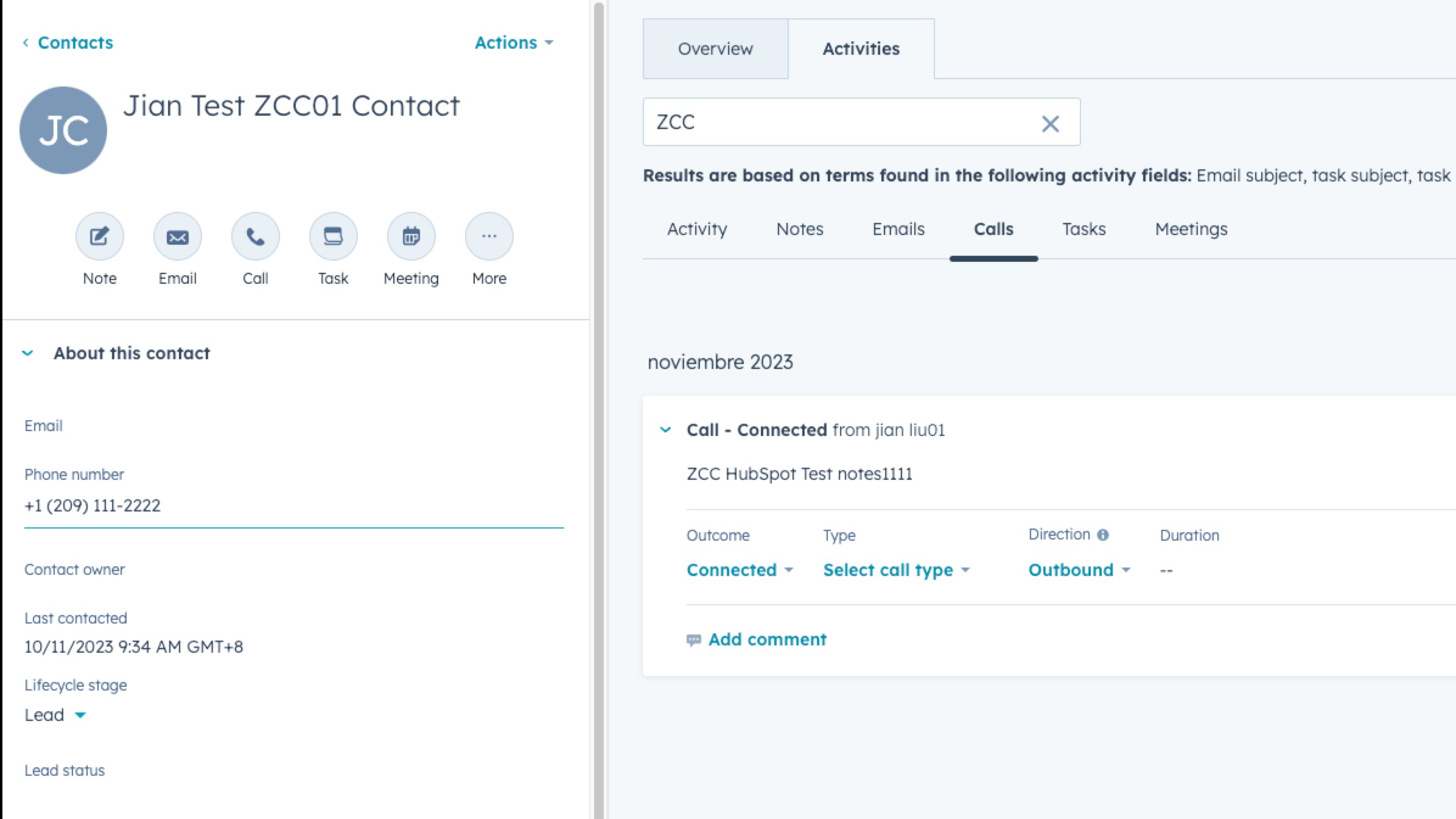Open the Select call type dropdown
The image size is (1456, 819).
click(896, 570)
